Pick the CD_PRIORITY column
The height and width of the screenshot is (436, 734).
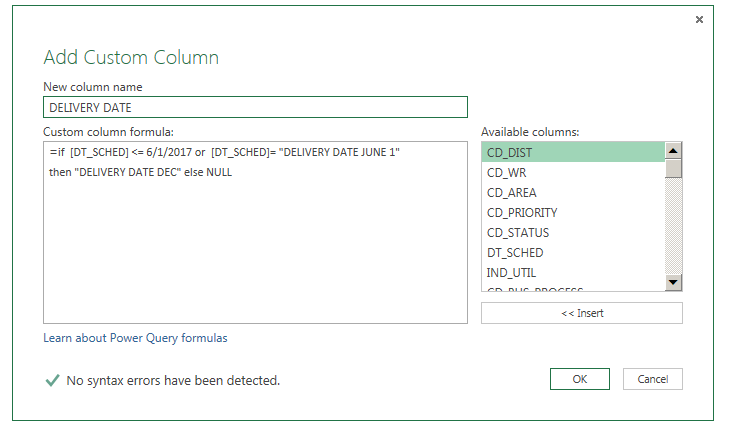click(573, 213)
